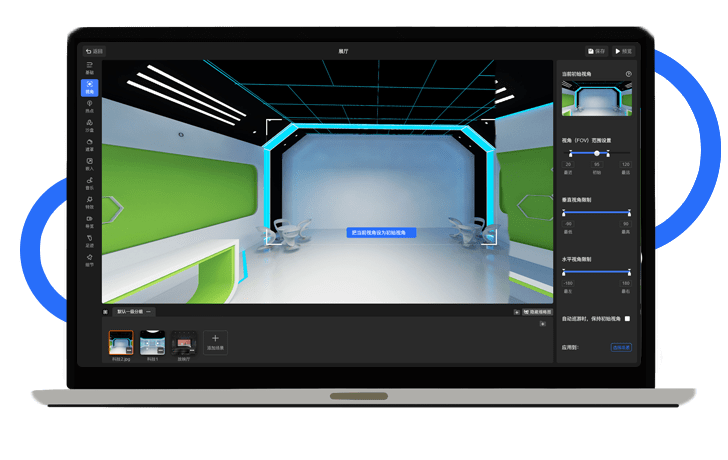
Task: Toggle the 自动巡游时保持初始视角 checkbox
Action: point(627,319)
